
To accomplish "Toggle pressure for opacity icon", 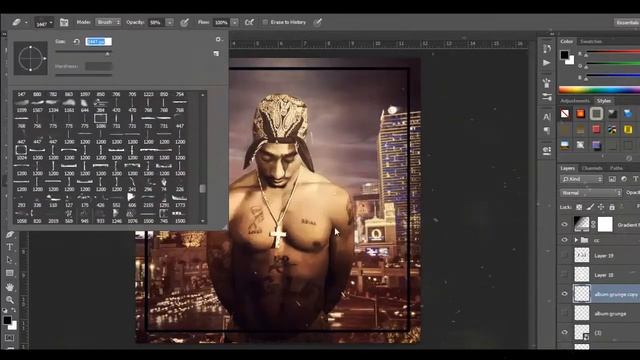I will pos(184,22).
